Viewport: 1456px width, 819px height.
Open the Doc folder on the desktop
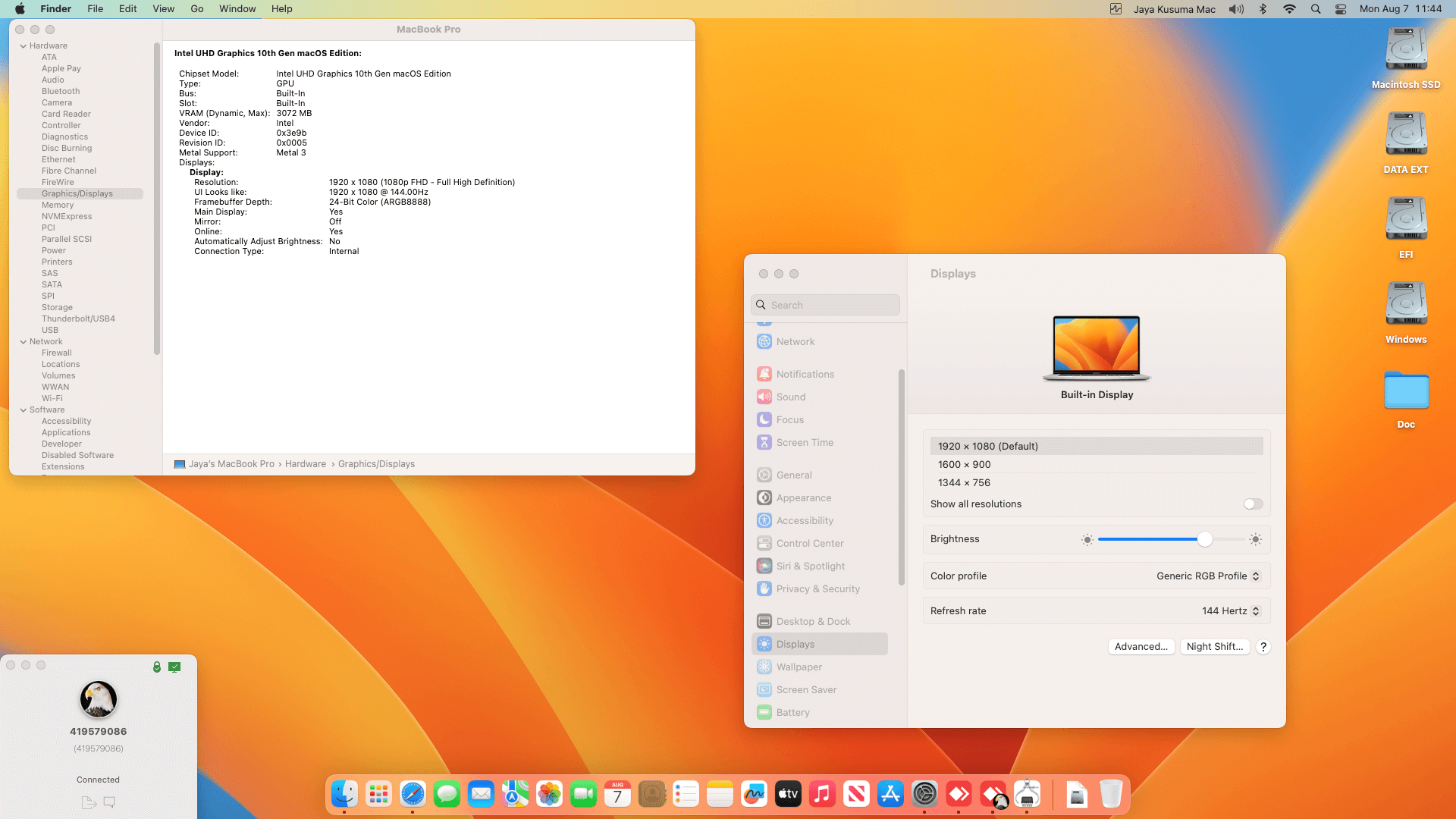pos(1406,391)
